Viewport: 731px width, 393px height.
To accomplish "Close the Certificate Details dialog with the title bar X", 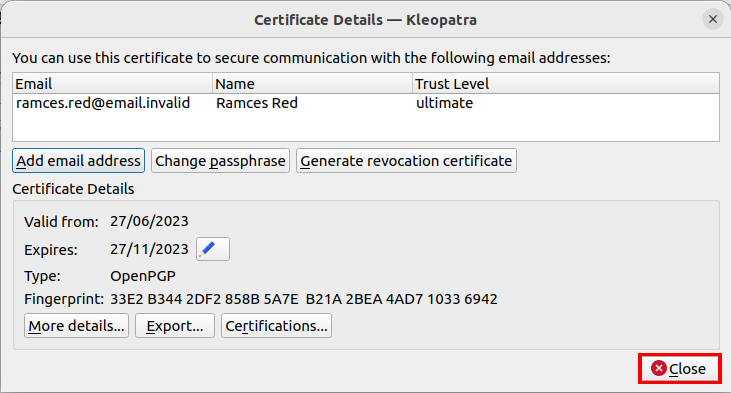I will tap(712, 20).
